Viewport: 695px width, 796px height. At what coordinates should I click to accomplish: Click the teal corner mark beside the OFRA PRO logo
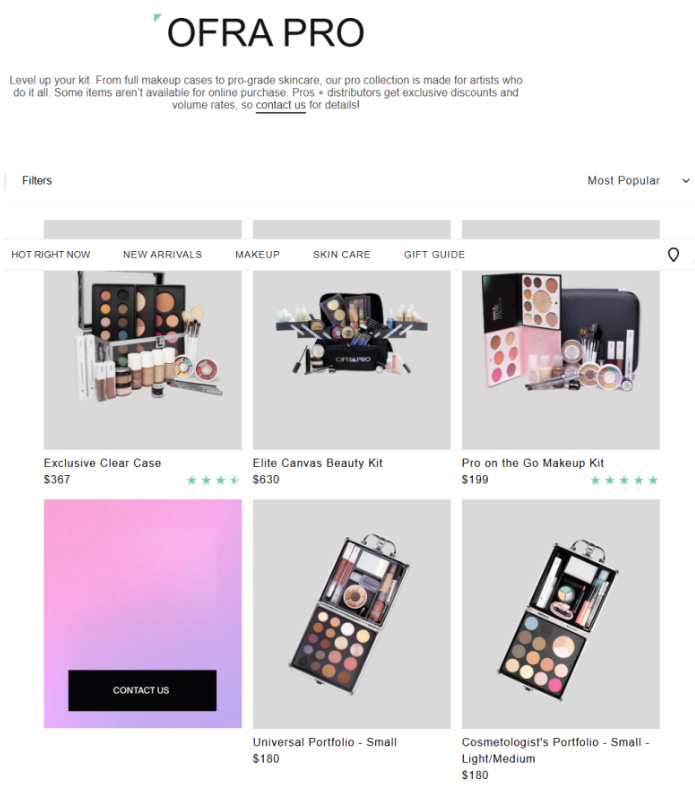tap(157, 18)
